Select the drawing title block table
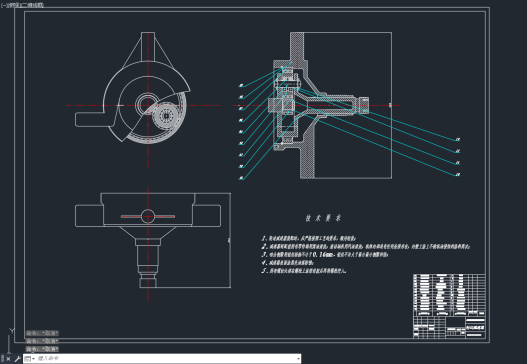This screenshot has height=364, width=527. click(449, 306)
